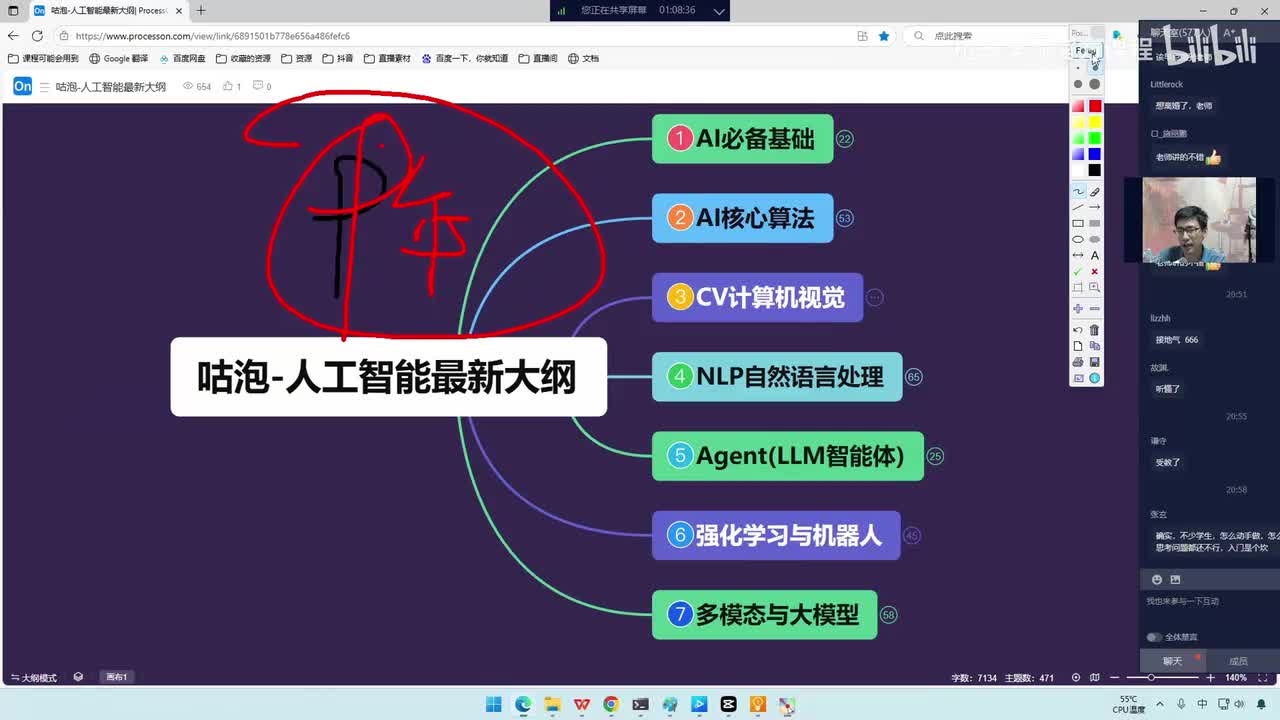The width and height of the screenshot is (1280, 720).
Task: Click the browser address bar URL
Action: tap(212, 36)
